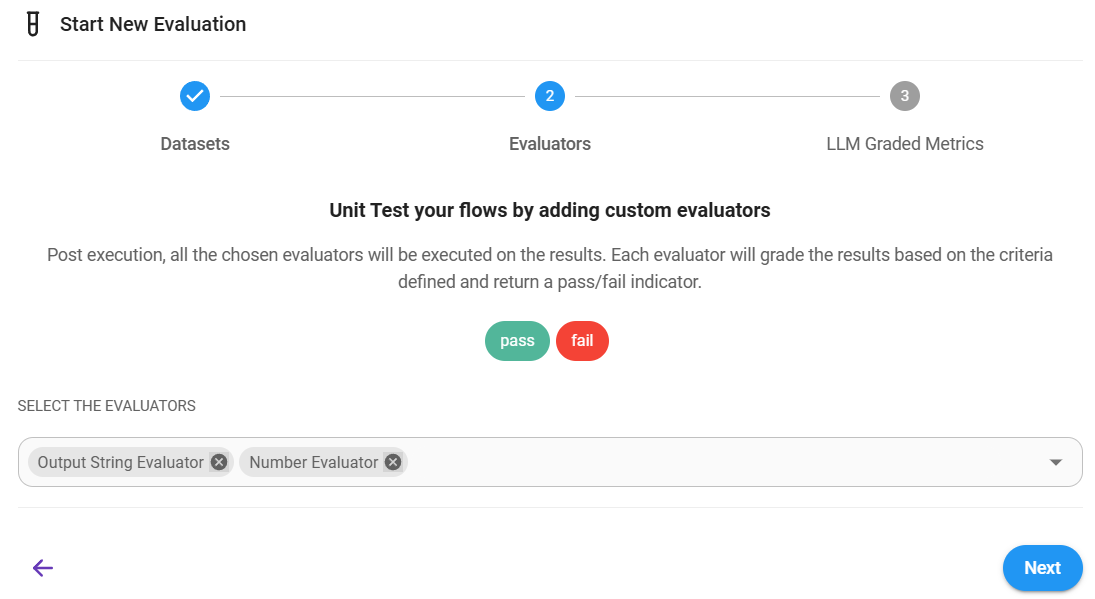Go back using the purple arrow
The width and height of the screenshot is (1095, 599).
click(42, 568)
